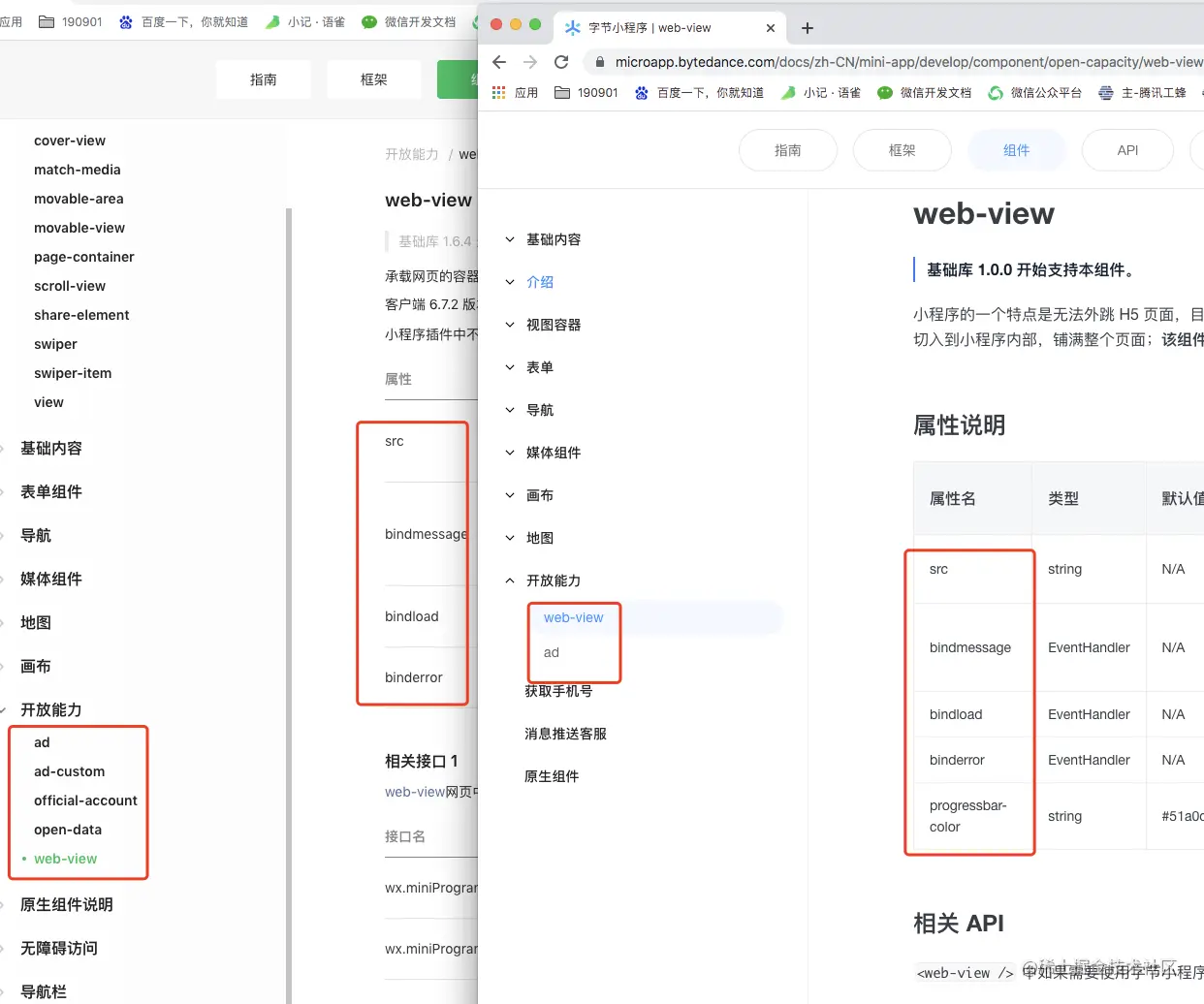Open 原生组件 in bytedance sidebar

coord(552,776)
